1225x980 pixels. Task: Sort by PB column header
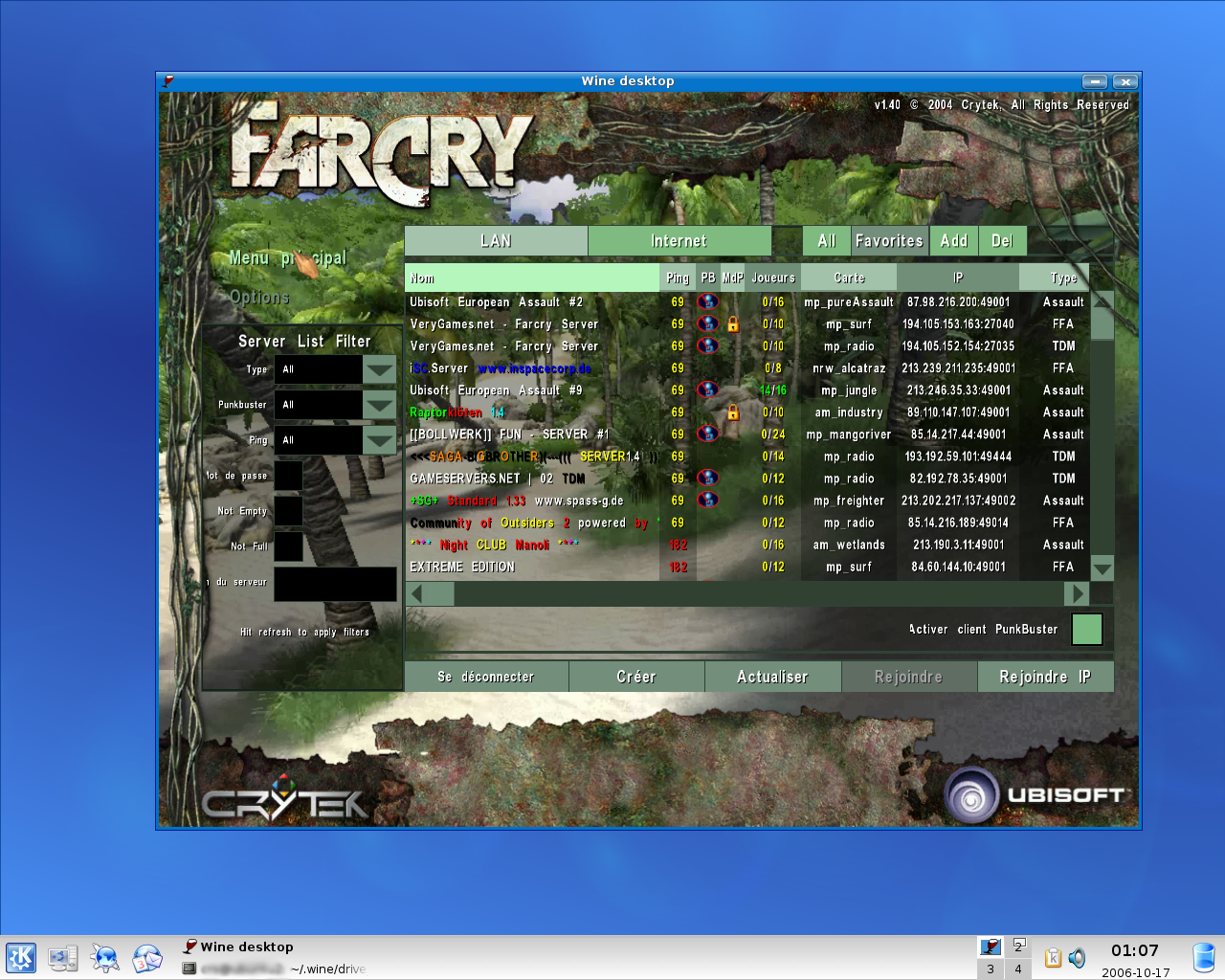click(x=708, y=278)
